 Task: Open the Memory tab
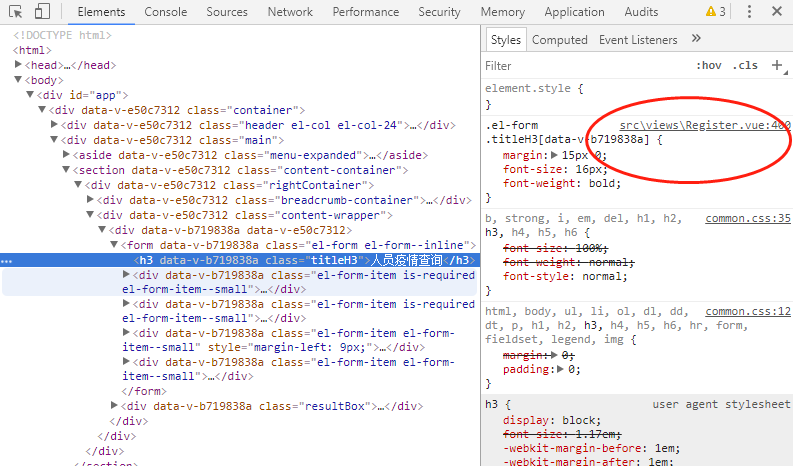tap(502, 12)
